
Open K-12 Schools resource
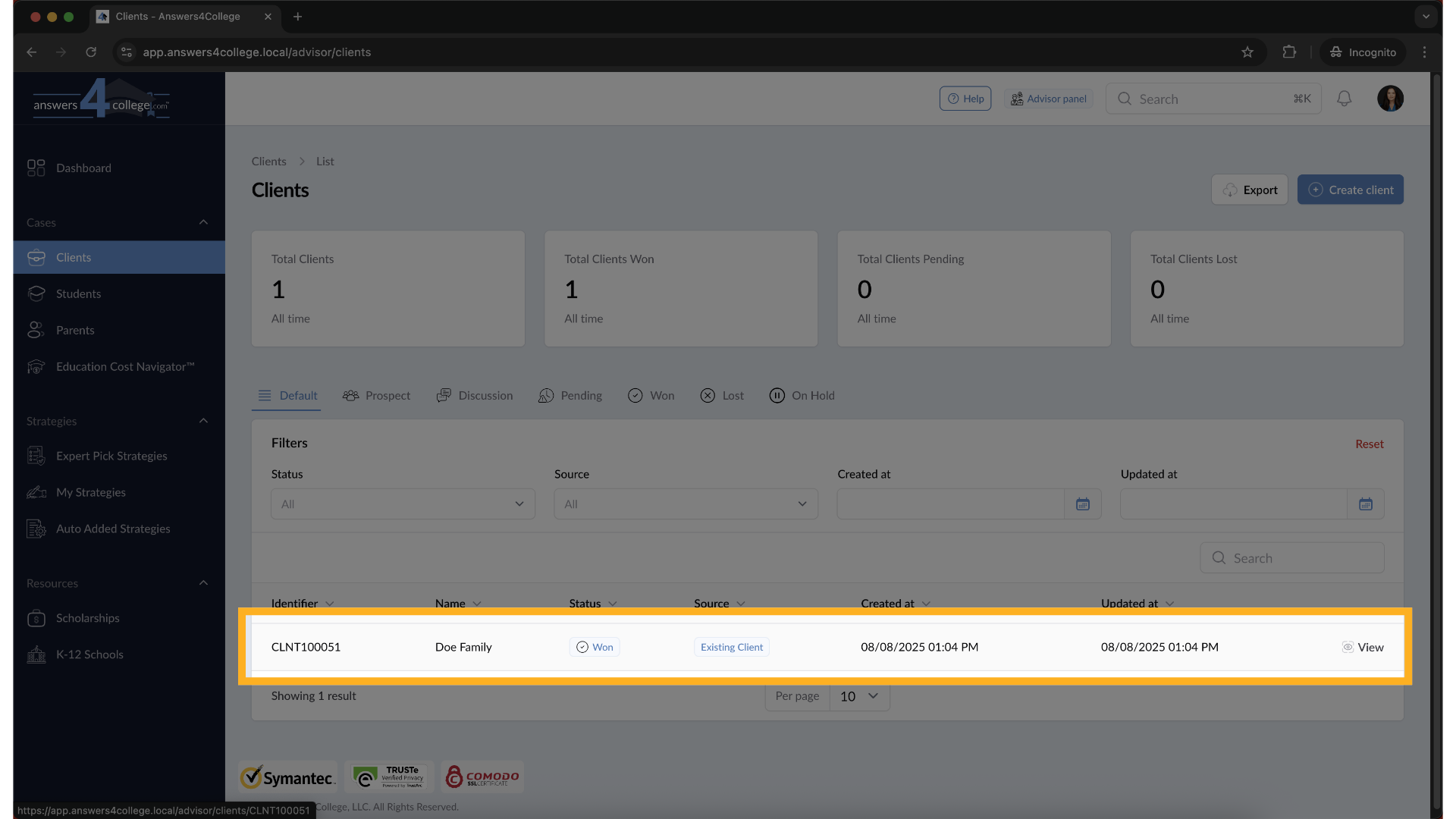coord(89,654)
